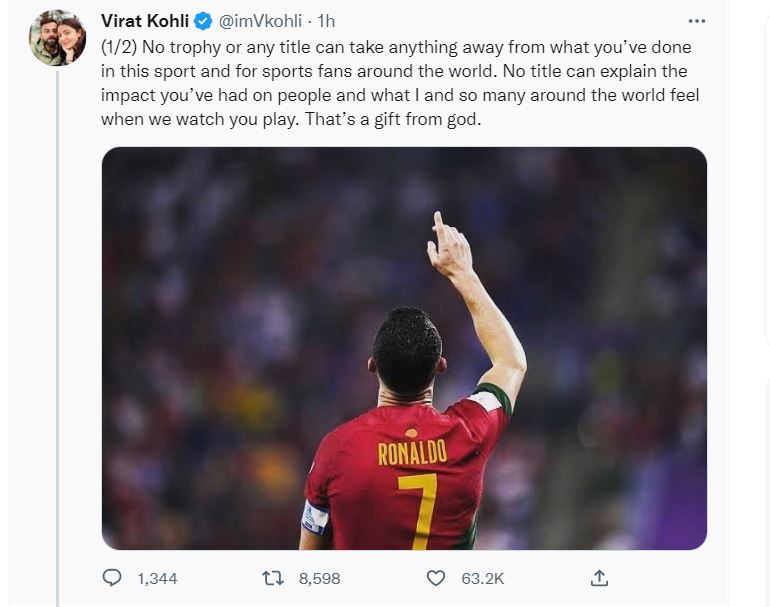Click the captain's armband in the photo
Screen dimensions: 770x607
315,517
